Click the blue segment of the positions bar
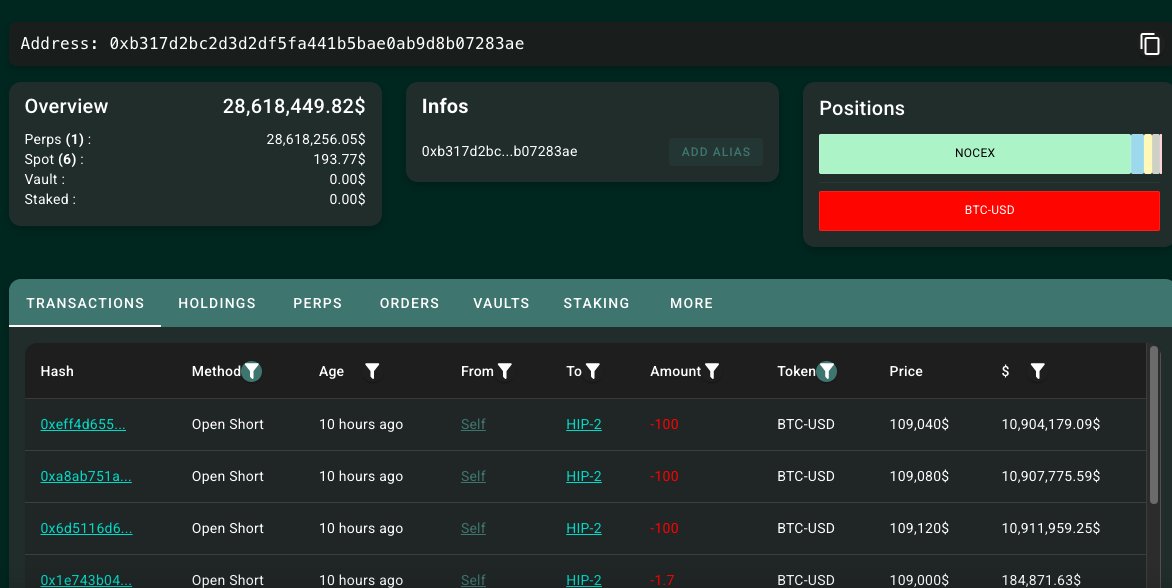The image size is (1172, 588). pos(1137,153)
